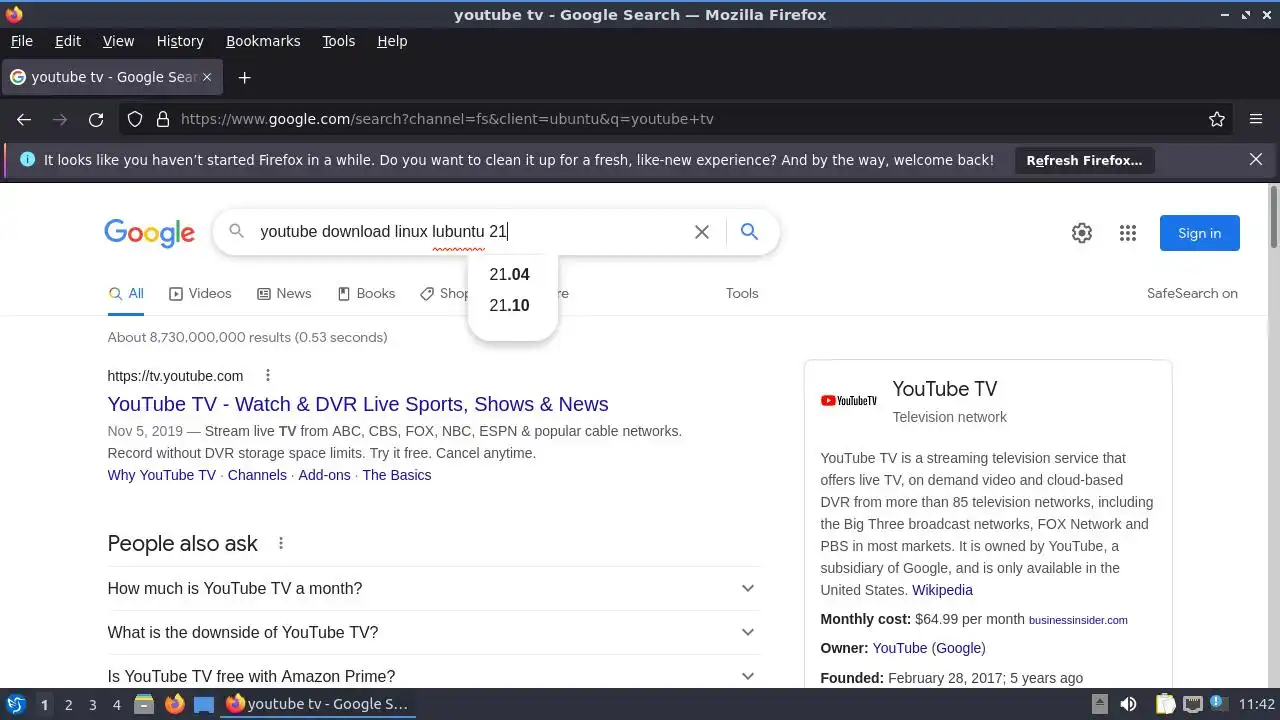The width and height of the screenshot is (1280, 720).
Task: Submit search with the blue magnifier button
Action: 749,232
